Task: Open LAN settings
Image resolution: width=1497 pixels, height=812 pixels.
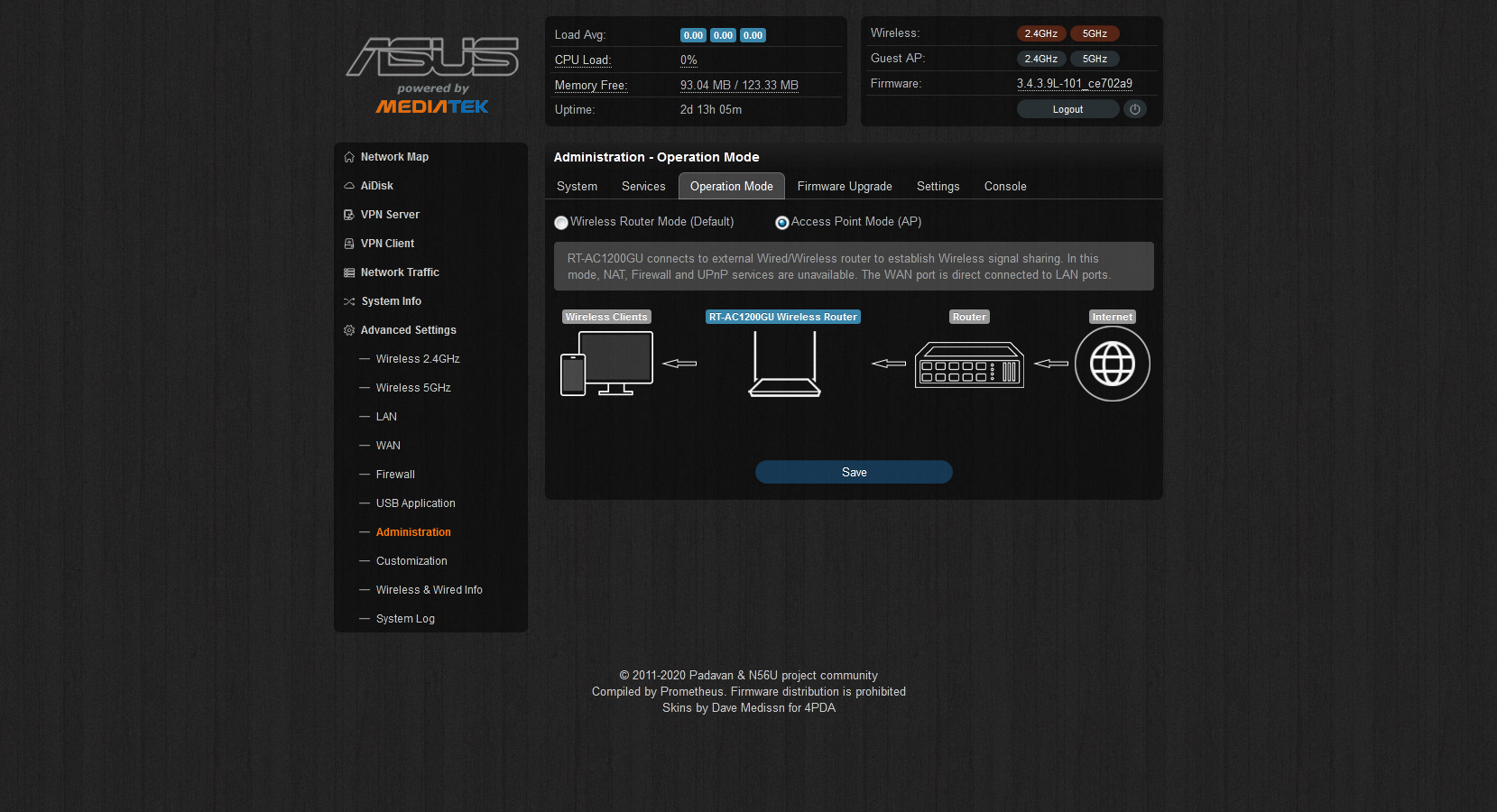Action: click(x=386, y=417)
